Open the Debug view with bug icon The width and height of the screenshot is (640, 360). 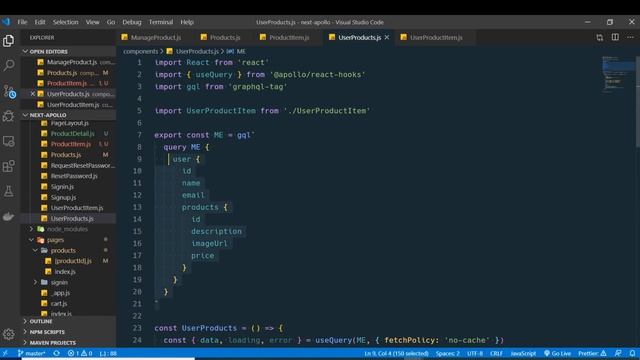[9, 116]
